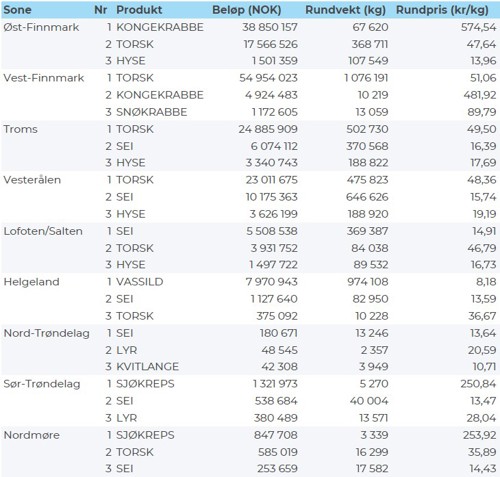Click the Beløp (NOK) column header
Viewport: 500px width, 477px height.
247,10
